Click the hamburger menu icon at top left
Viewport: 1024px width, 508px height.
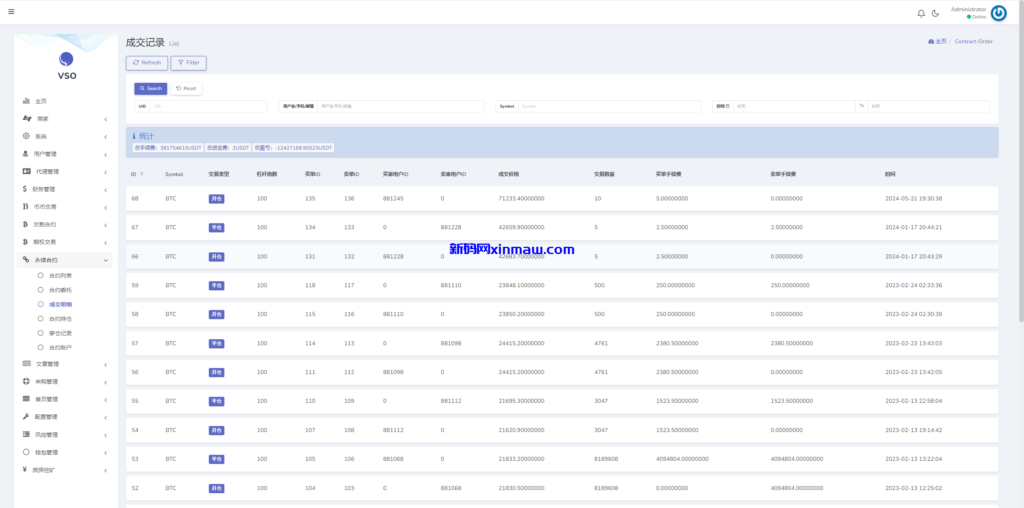click(x=10, y=13)
